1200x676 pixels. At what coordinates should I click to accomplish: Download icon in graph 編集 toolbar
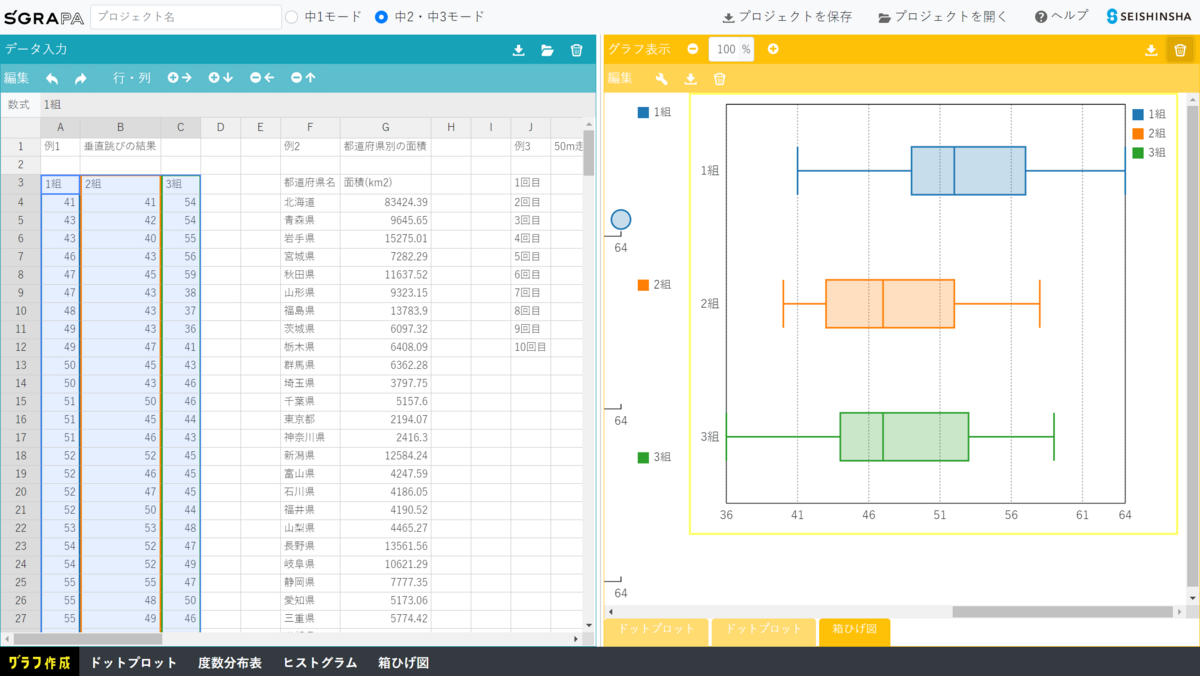pyautogui.click(x=690, y=79)
